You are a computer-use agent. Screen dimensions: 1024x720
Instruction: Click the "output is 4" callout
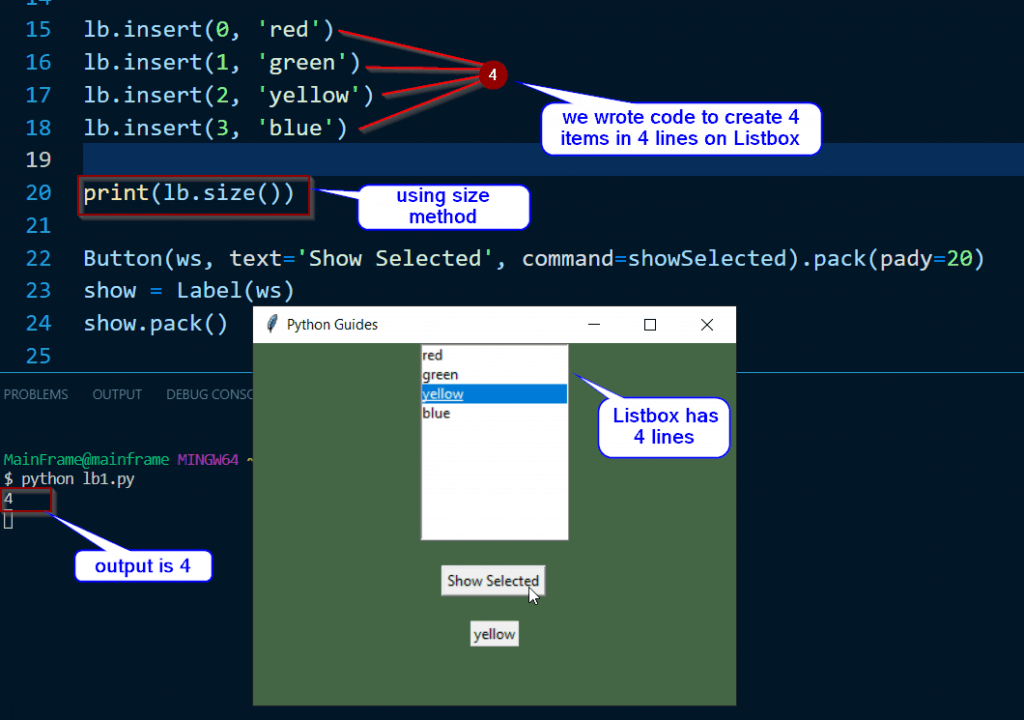143,565
